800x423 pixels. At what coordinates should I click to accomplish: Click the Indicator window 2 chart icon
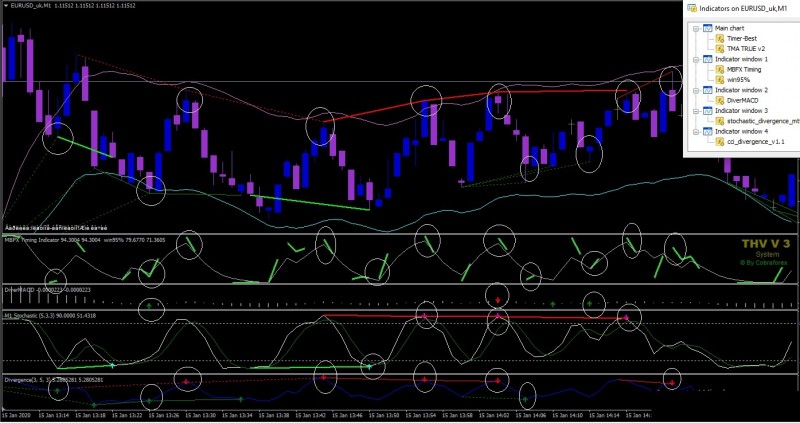tap(707, 90)
